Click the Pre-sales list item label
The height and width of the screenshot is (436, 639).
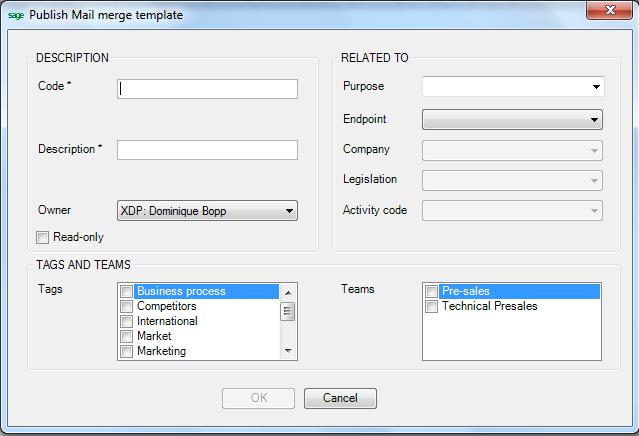click(466, 292)
